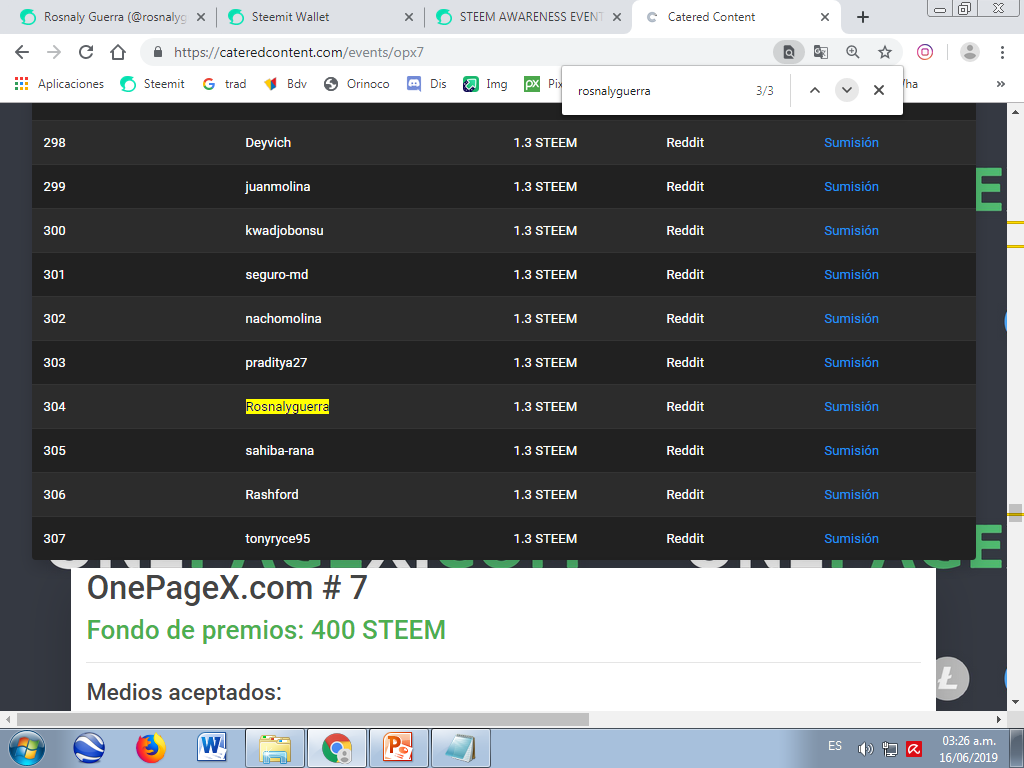This screenshot has height=768, width=1024.
Task: Click the vertical scrollbar down arrow
Action: (x=1015, y=703)
